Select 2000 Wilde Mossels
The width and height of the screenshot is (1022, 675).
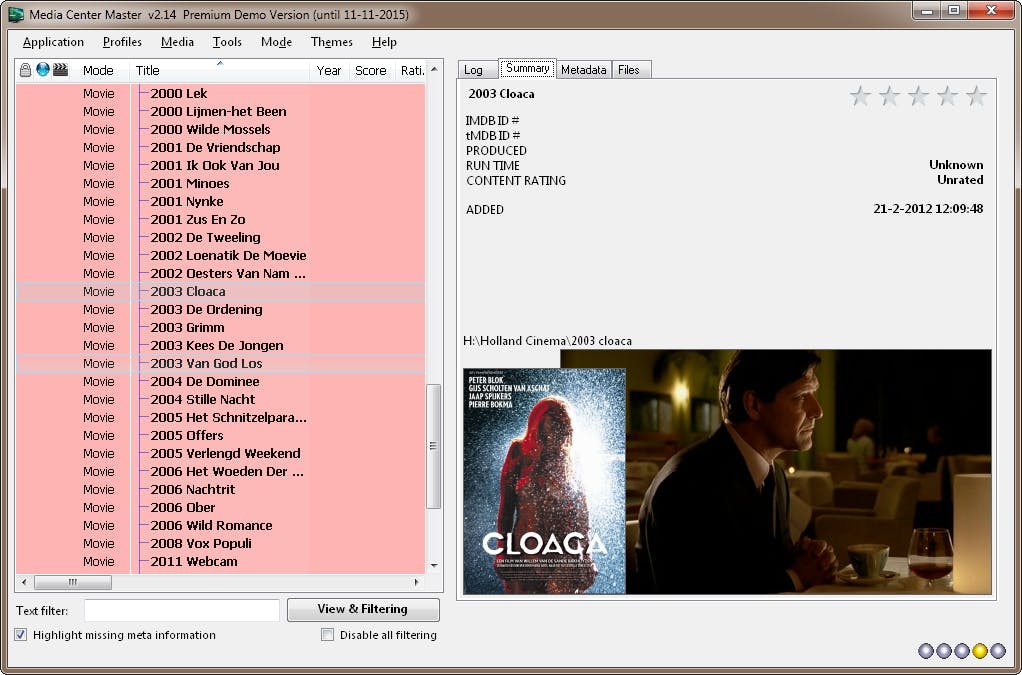(220, 129)
